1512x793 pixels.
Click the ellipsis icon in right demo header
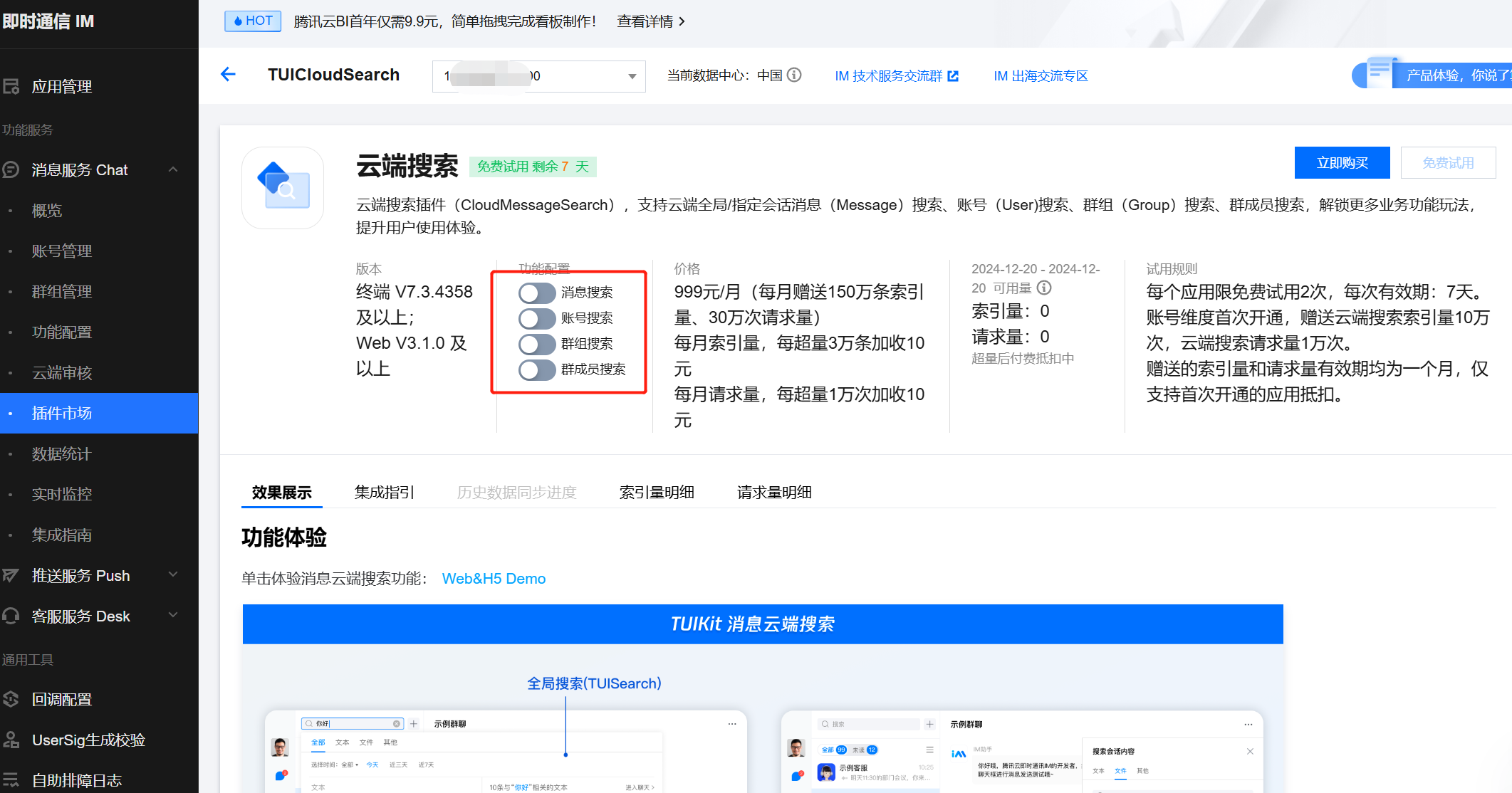coord(1248,724)
